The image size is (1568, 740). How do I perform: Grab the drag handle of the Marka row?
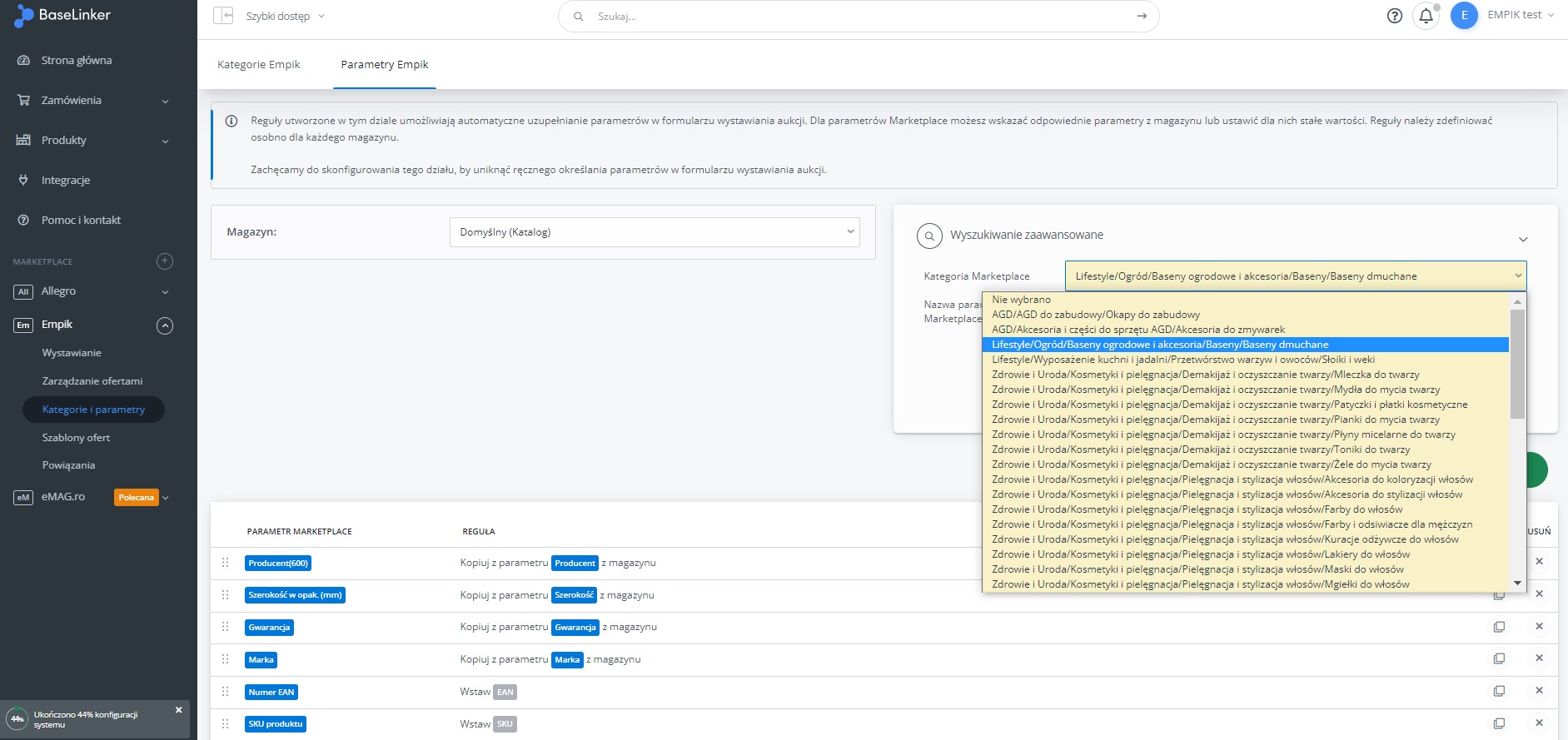(x=225, y=659)
